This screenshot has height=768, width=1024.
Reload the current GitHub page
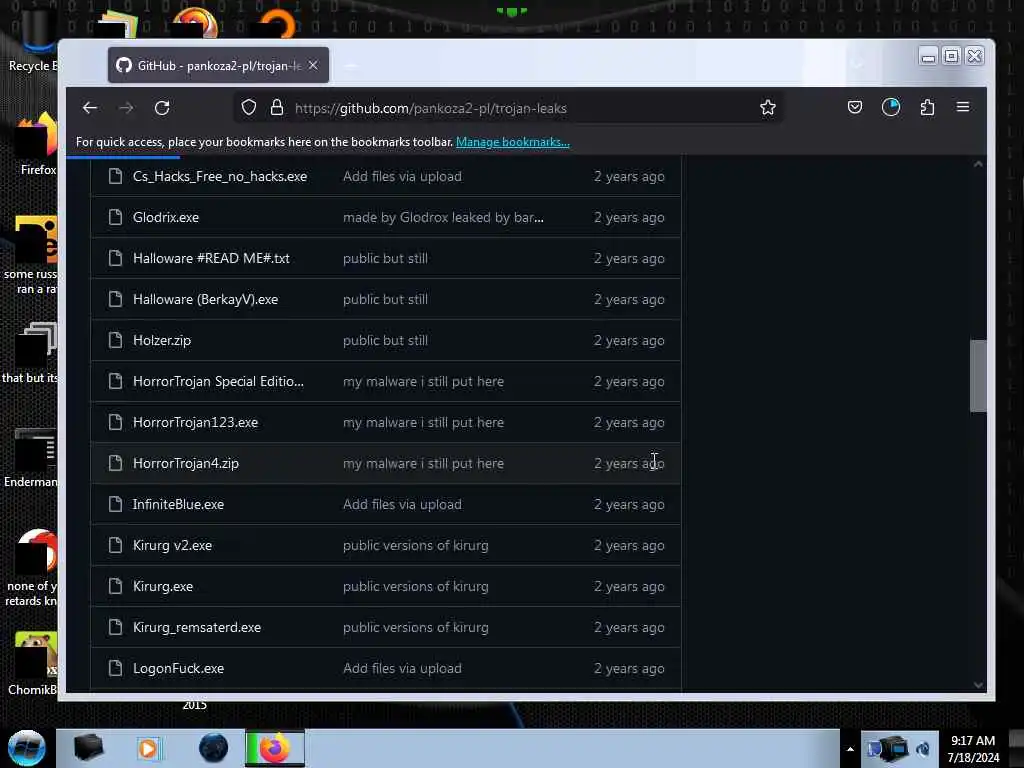tap(162, 108)
